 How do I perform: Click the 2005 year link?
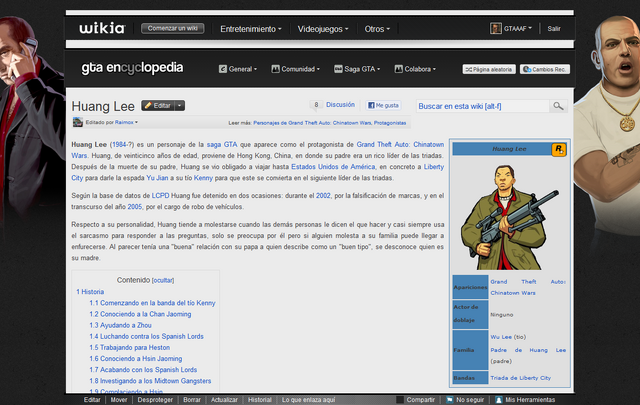(134, 207)
